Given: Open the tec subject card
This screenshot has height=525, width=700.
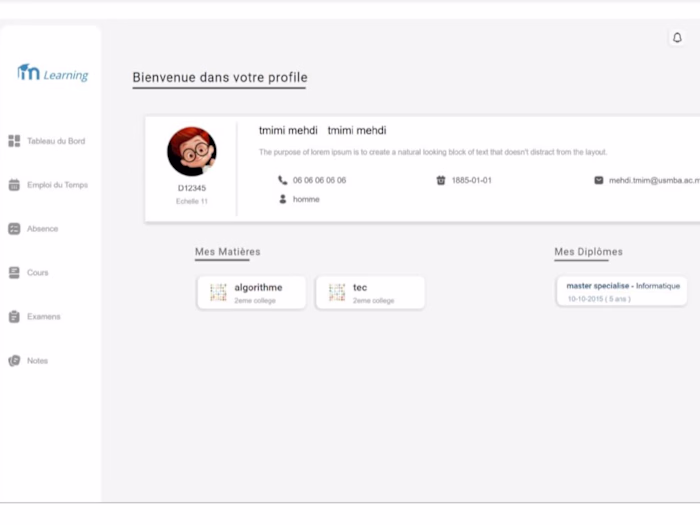Looking at the screenshot, I should pyautogui.click(x=370, y=292).
